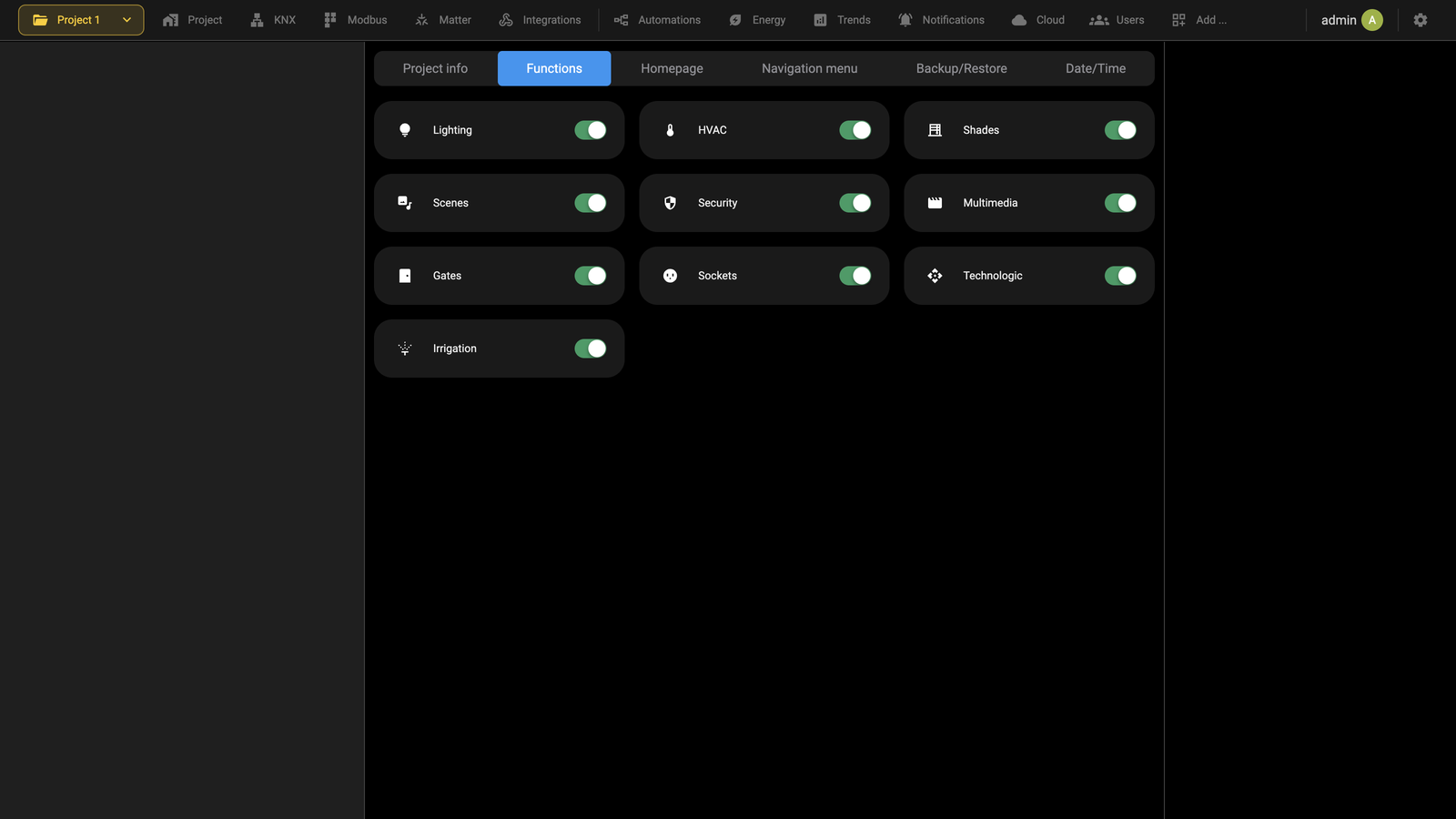The height and width of the screenshot is (819, 1456).
Task: Turn off the Multimedia toggle
Action: (x=1120, y=203)
